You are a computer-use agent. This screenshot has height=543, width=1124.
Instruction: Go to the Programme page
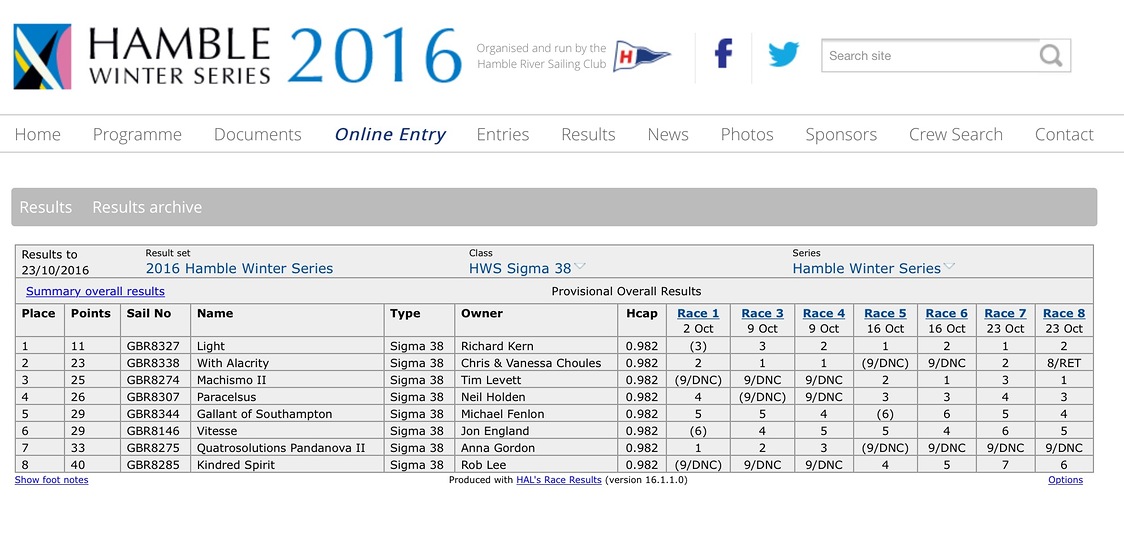[x=137, y=134]
